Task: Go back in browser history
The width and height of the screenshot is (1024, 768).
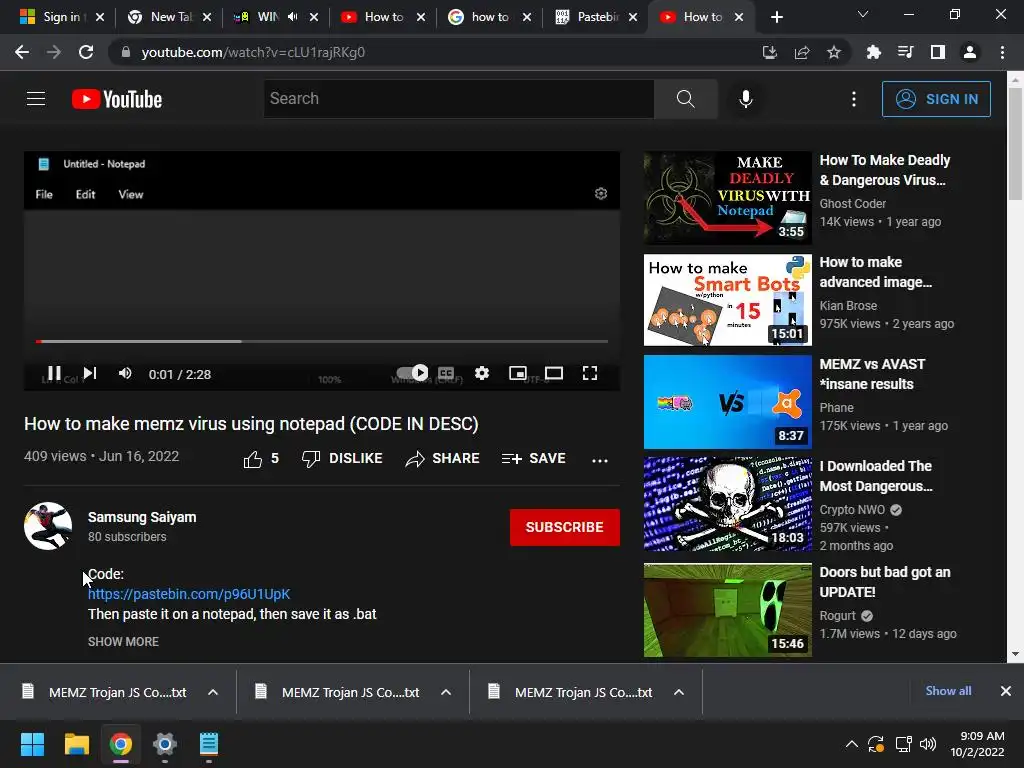Action: click(22, 52)
